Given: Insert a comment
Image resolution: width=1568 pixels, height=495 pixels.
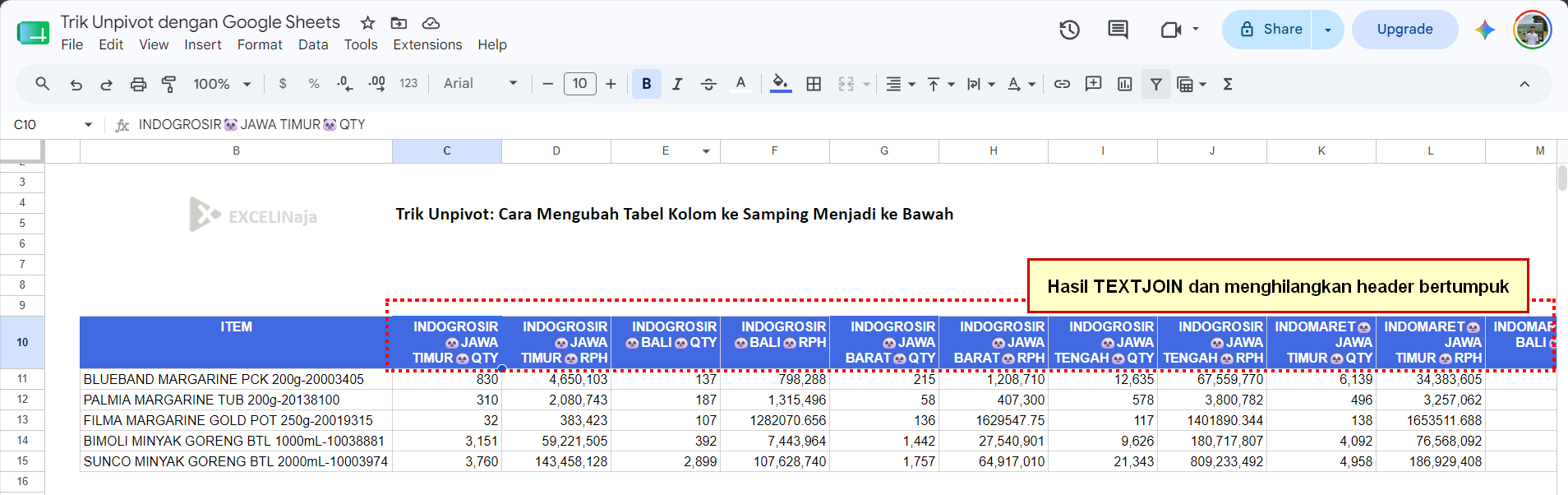Looking at the screenshot, I should click(x=1093, y=84).
